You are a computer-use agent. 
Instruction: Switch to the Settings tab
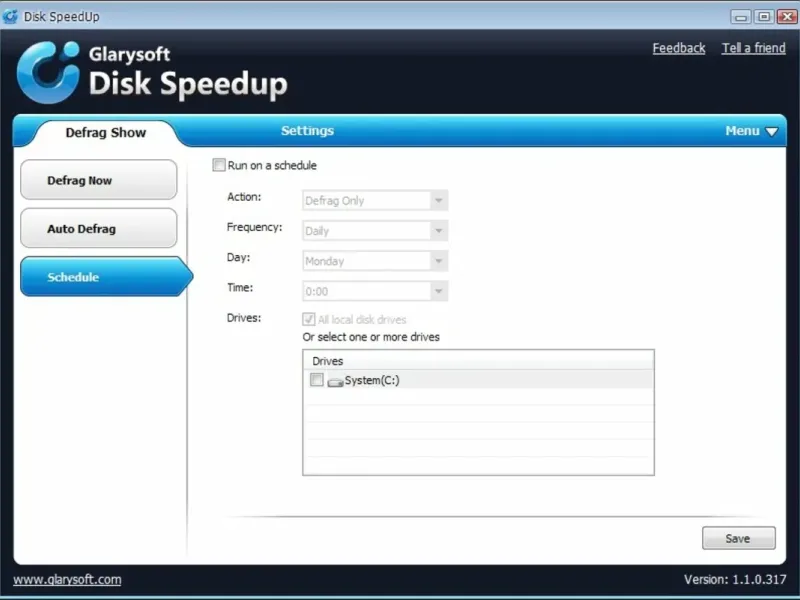307,131
